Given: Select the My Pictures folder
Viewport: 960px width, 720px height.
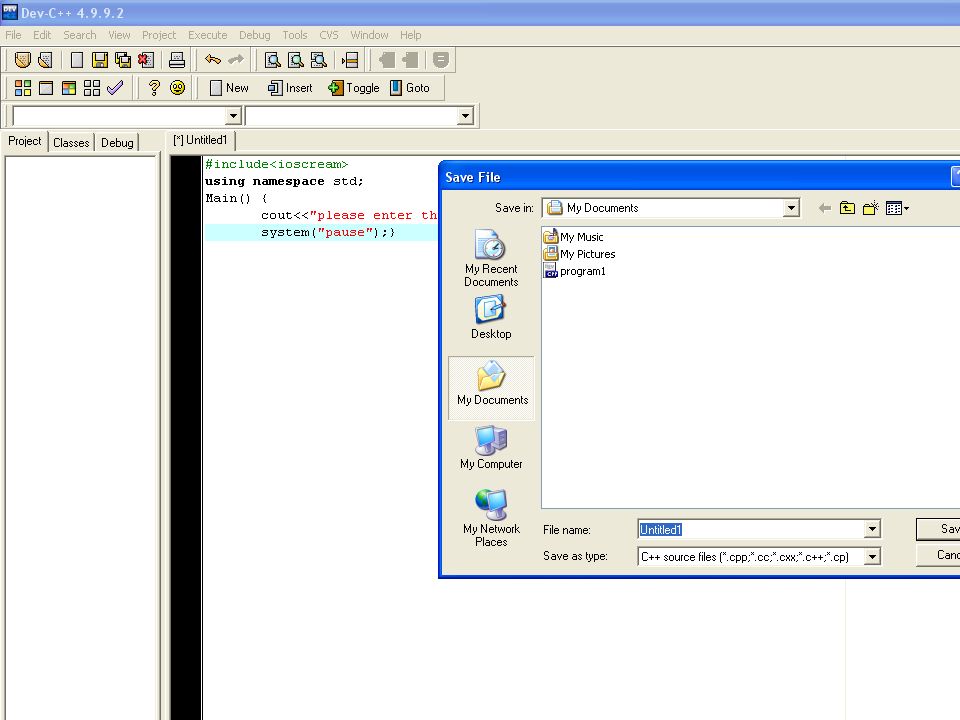Looking at the screenshot, I should click(579, 253).
